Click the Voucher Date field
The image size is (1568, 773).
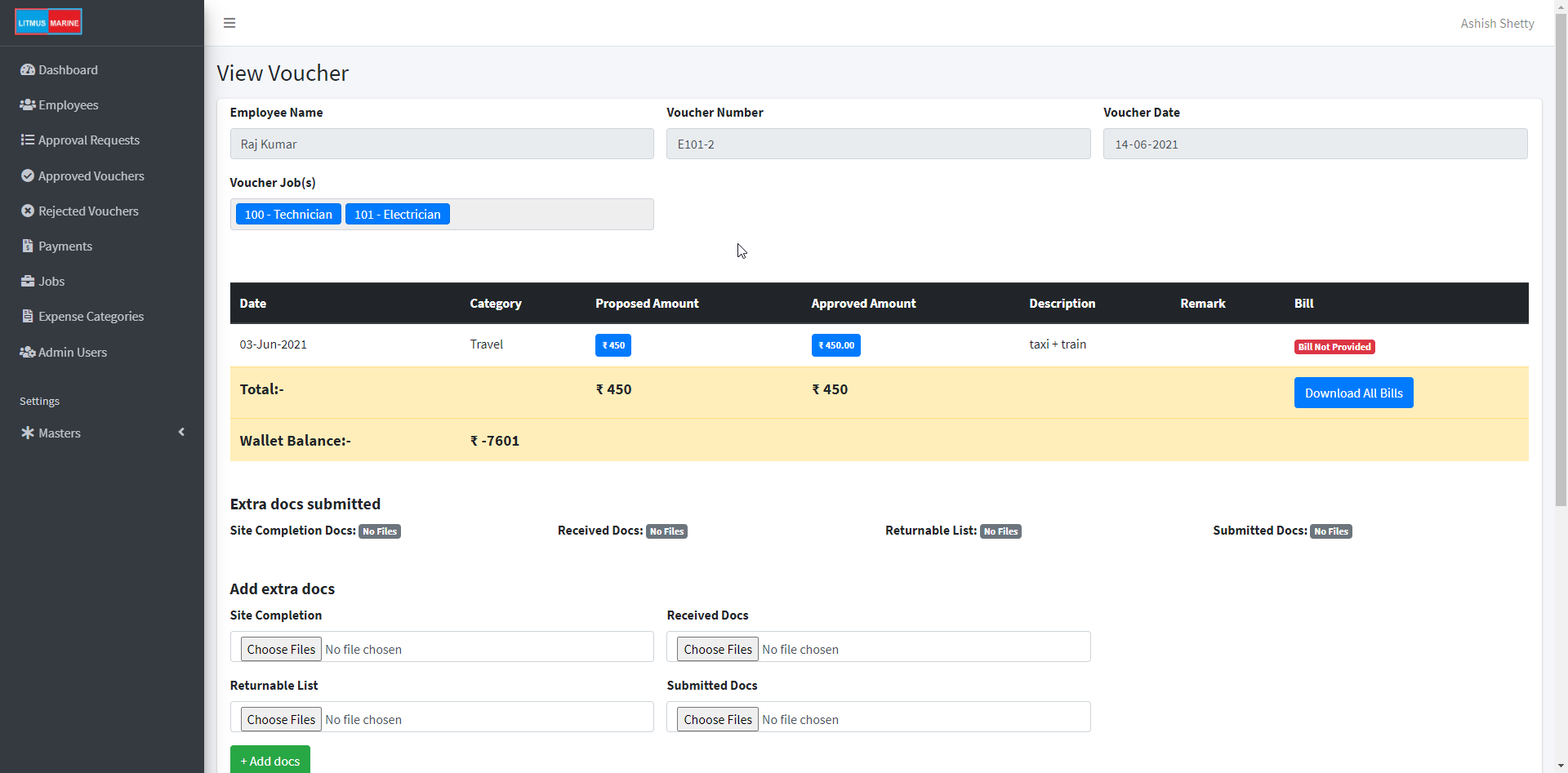tap(1315, 144)
